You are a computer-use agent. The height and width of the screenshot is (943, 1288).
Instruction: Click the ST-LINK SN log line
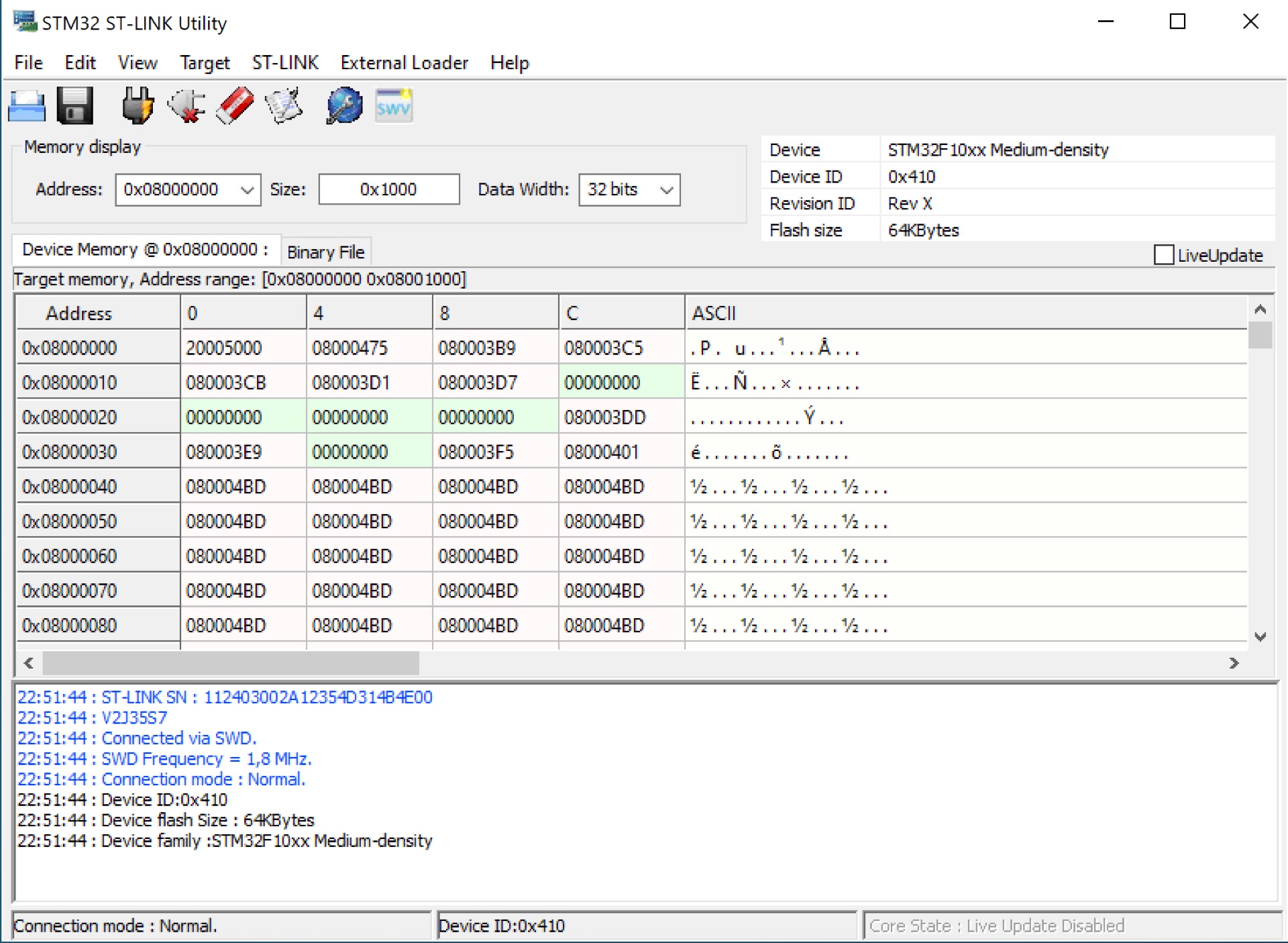point(225,697)
